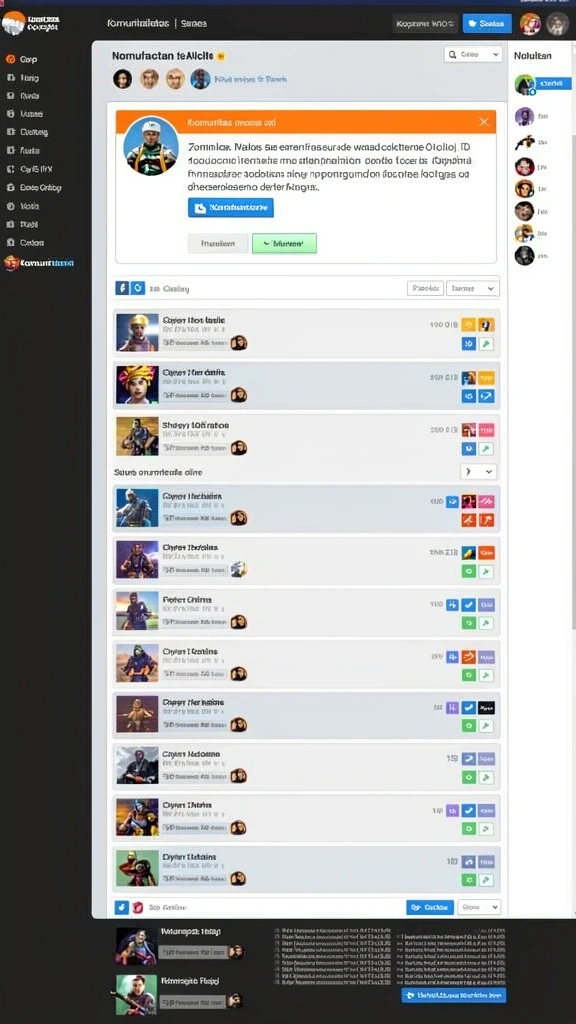Select the first top navigation label

138,24
